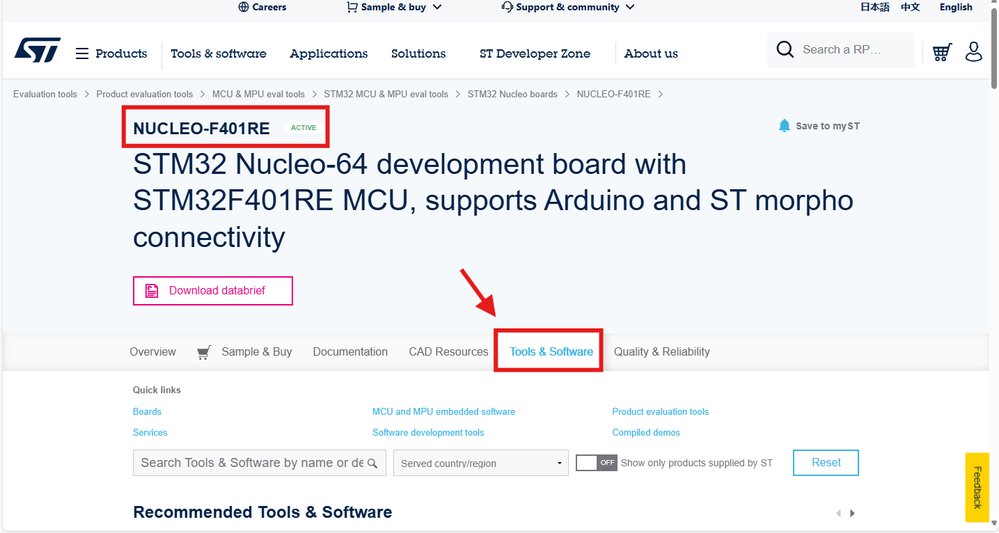Open Product evaluation tools quick link

661,411
